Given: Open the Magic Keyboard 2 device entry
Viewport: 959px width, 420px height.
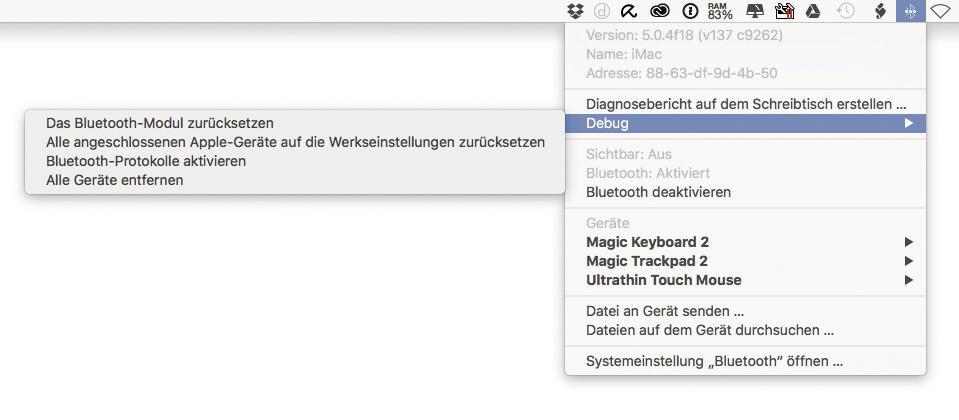Looking at the screenshot, I should click(746, 242).
